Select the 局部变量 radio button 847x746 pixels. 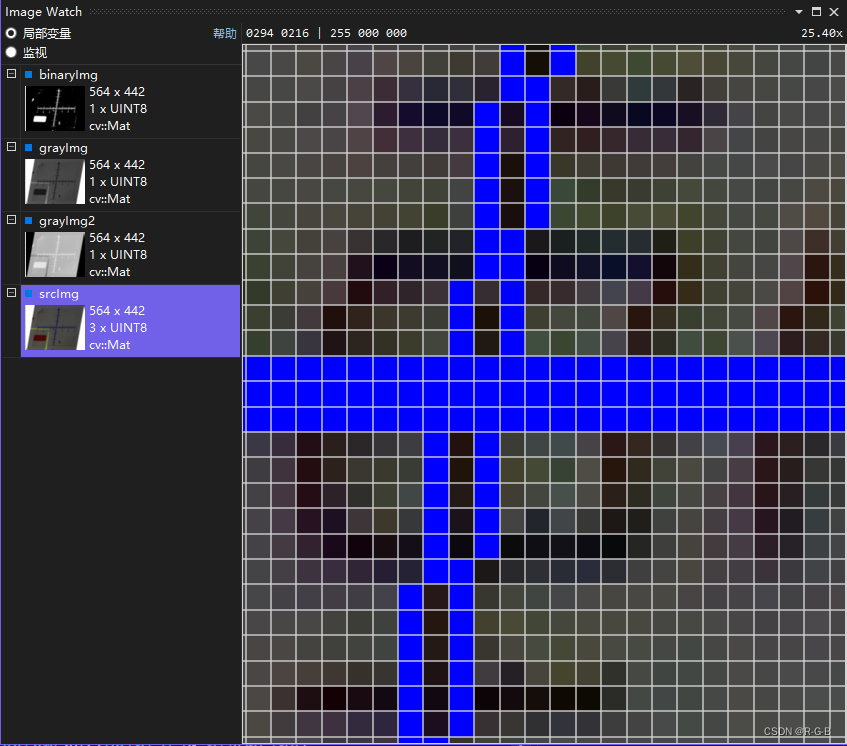coord(11,33)
